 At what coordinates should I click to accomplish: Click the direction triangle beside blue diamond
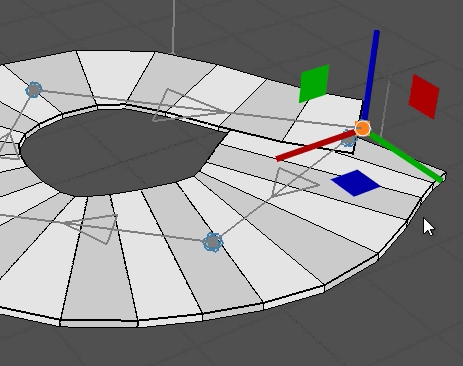[292, 182]
